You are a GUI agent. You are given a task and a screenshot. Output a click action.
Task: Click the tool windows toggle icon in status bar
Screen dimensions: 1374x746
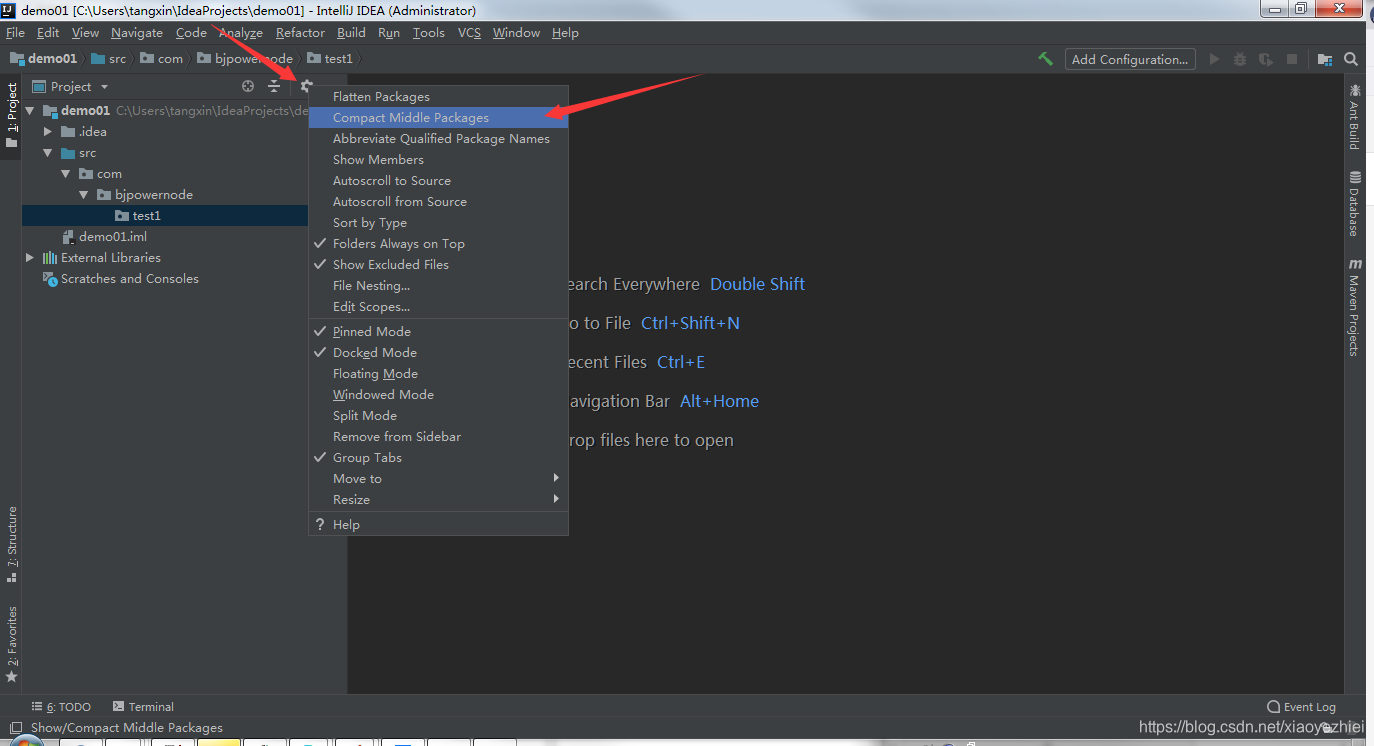(x=15, y=728)
